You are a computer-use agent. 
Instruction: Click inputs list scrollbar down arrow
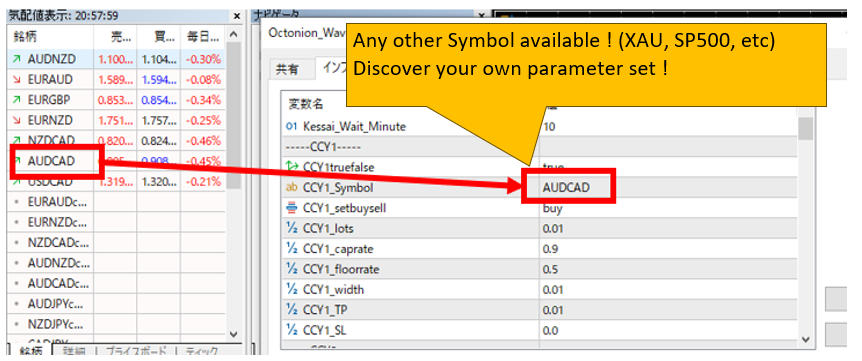[805, 340]
